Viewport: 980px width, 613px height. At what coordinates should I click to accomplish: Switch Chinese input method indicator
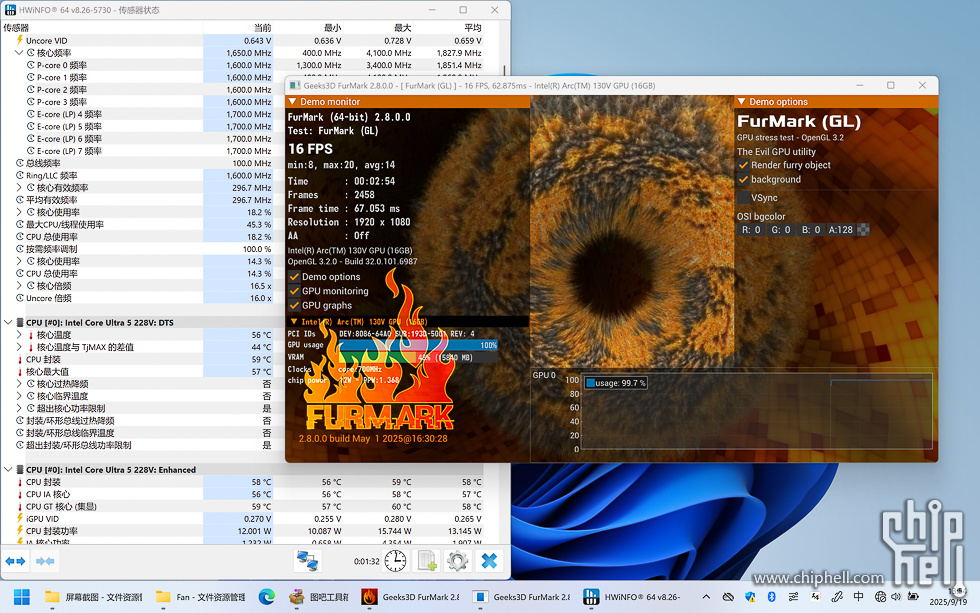858,597
